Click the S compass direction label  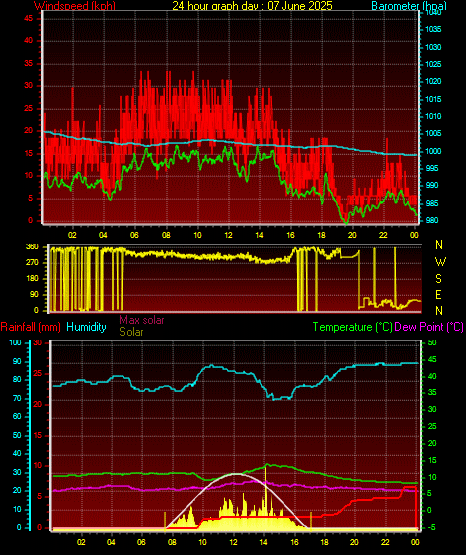pos(438,279)
